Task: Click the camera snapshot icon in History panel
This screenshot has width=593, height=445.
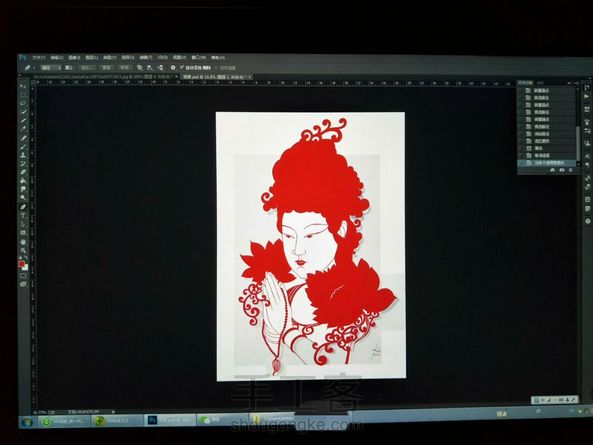Action: tap(562, 171)
